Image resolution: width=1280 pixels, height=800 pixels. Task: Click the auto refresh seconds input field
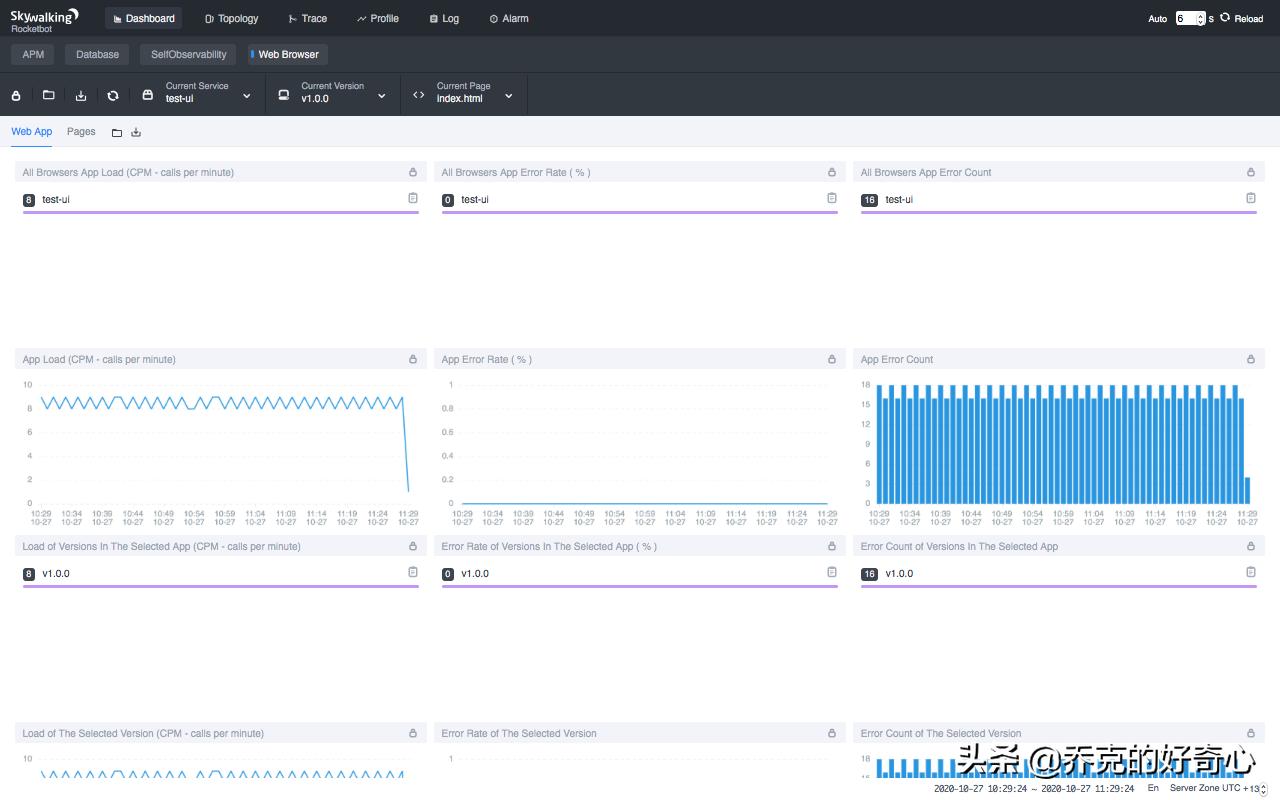(x=1187, y=19)
